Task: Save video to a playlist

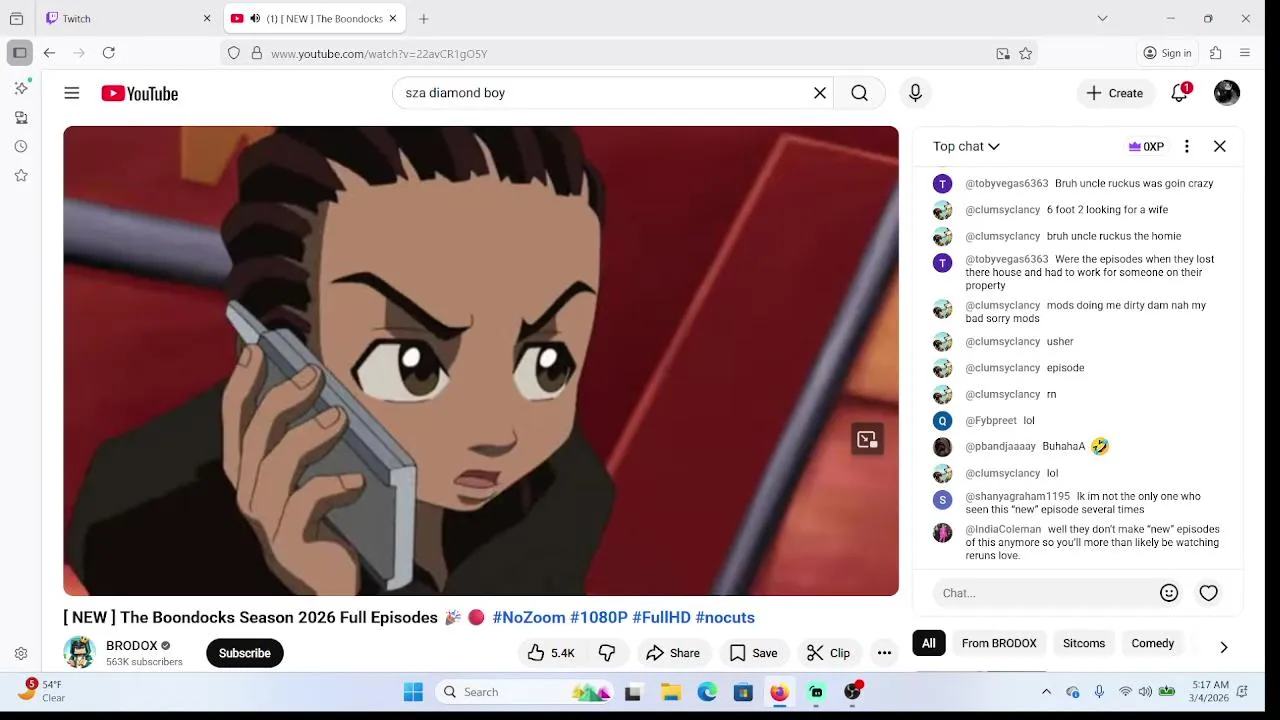Action: coord(754,653)
